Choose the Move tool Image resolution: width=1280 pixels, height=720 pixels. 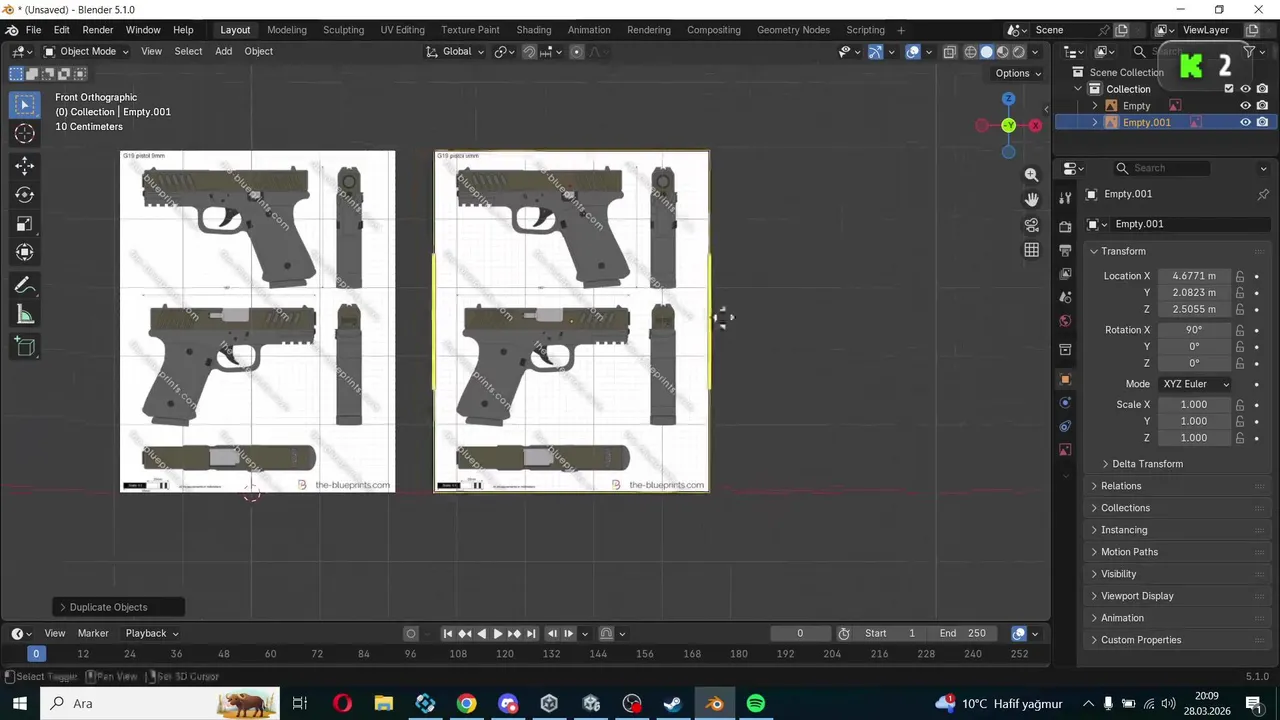[25, 166]
